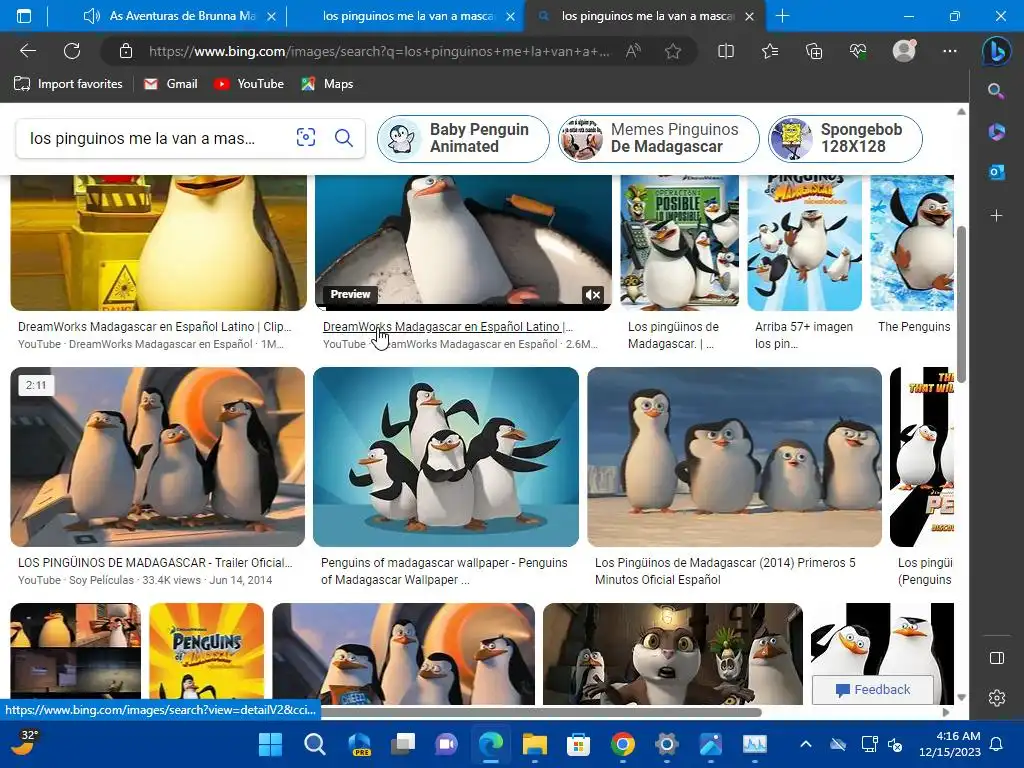Open the notification bell in taskbar
Viewport: 1024px width, 768px height.
point(997,744)
